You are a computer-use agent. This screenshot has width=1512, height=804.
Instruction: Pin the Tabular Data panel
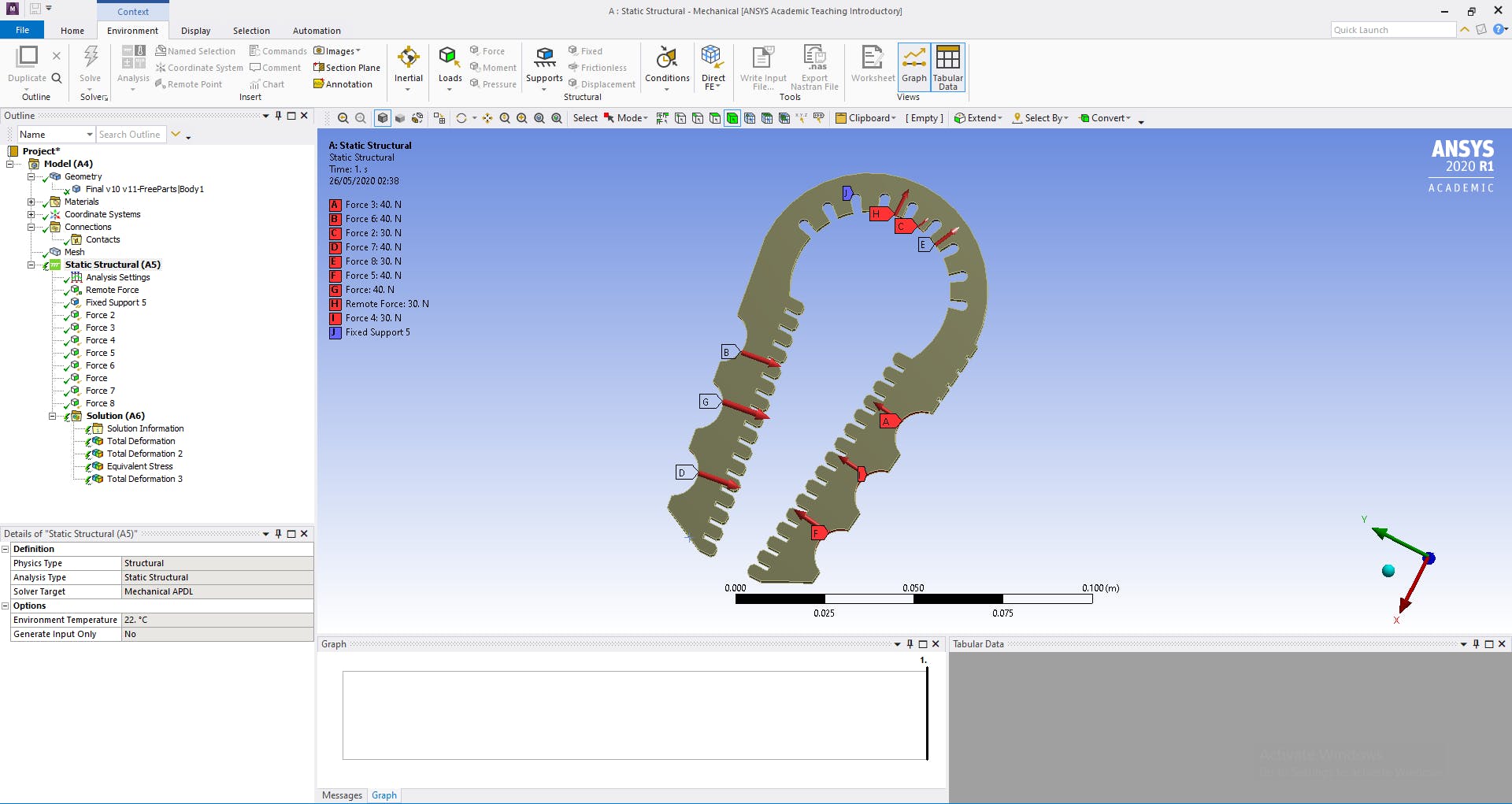(1476, 644)
